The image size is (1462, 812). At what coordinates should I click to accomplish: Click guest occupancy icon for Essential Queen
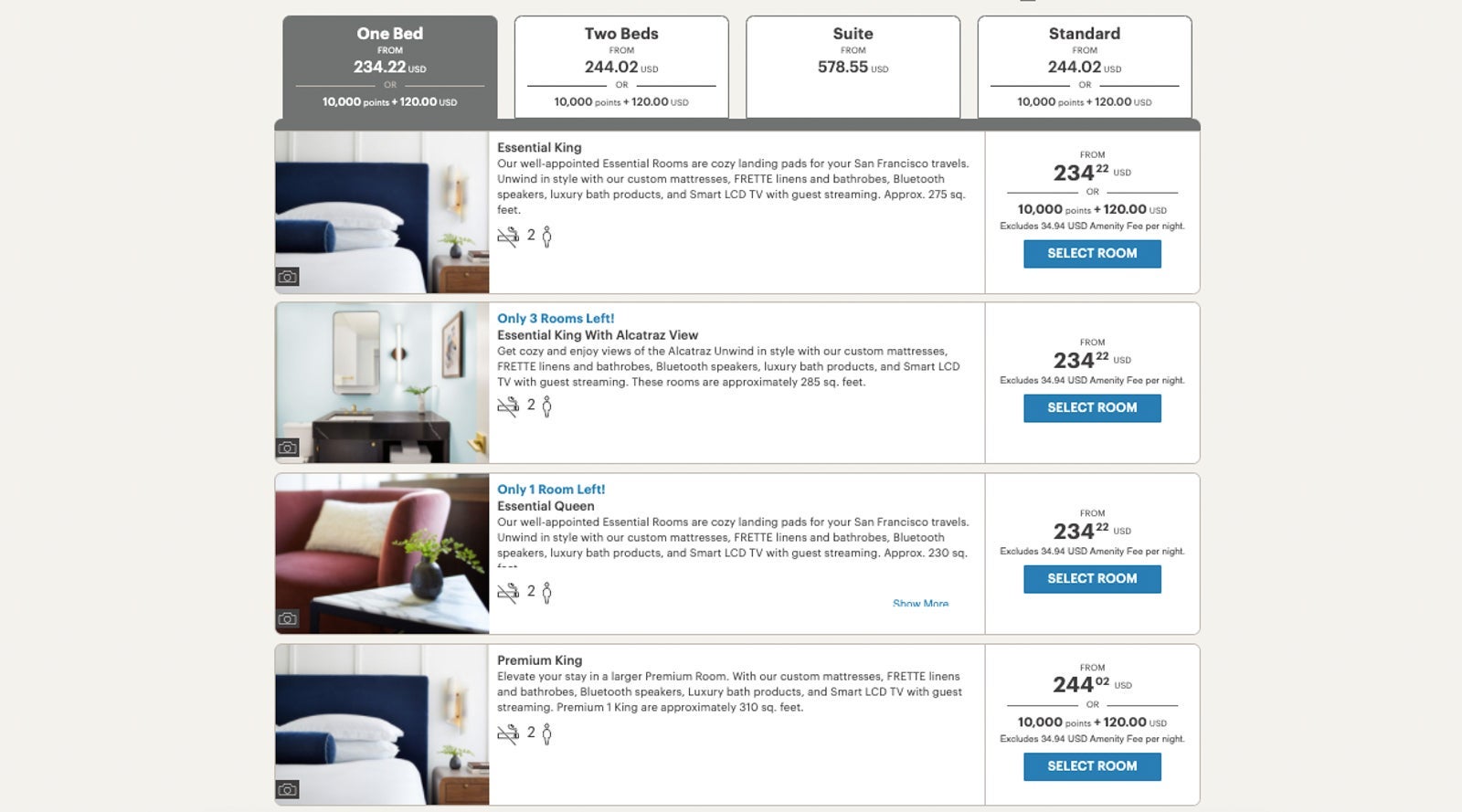coord(546,593)
